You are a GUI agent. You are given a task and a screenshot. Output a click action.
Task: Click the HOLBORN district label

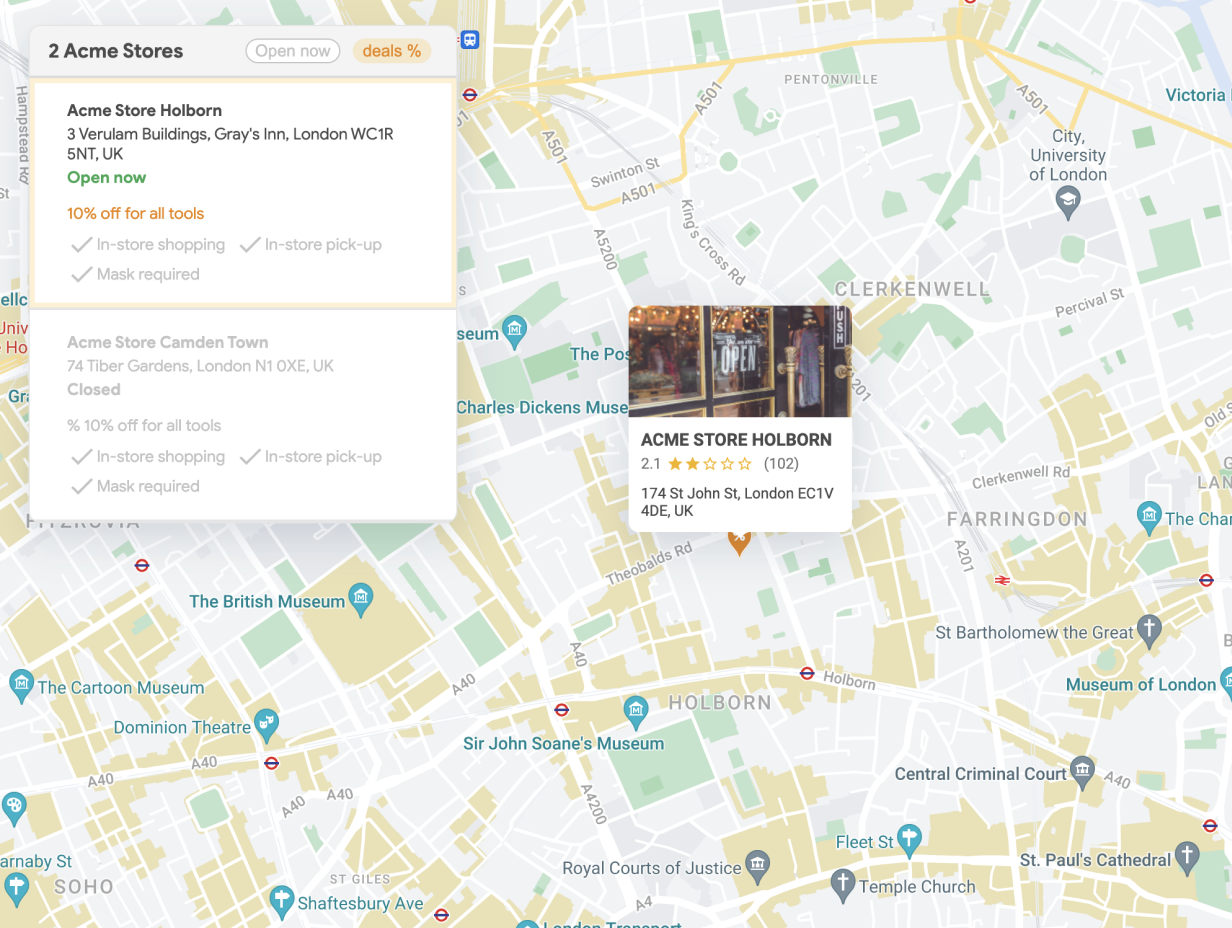point(720,703)
